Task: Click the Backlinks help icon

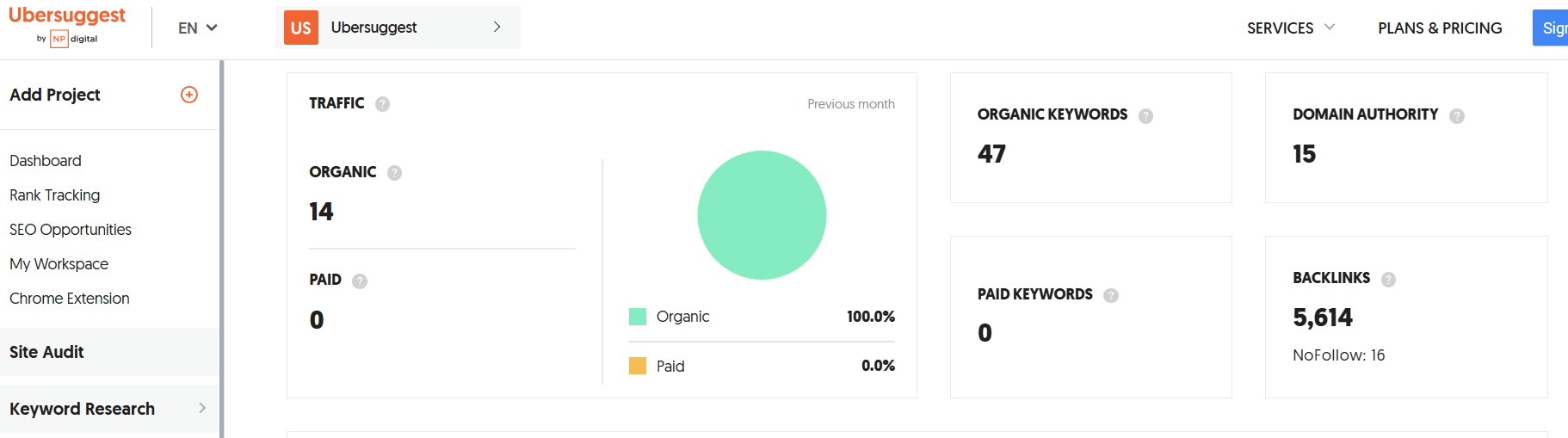Action: click(1389, 280)
